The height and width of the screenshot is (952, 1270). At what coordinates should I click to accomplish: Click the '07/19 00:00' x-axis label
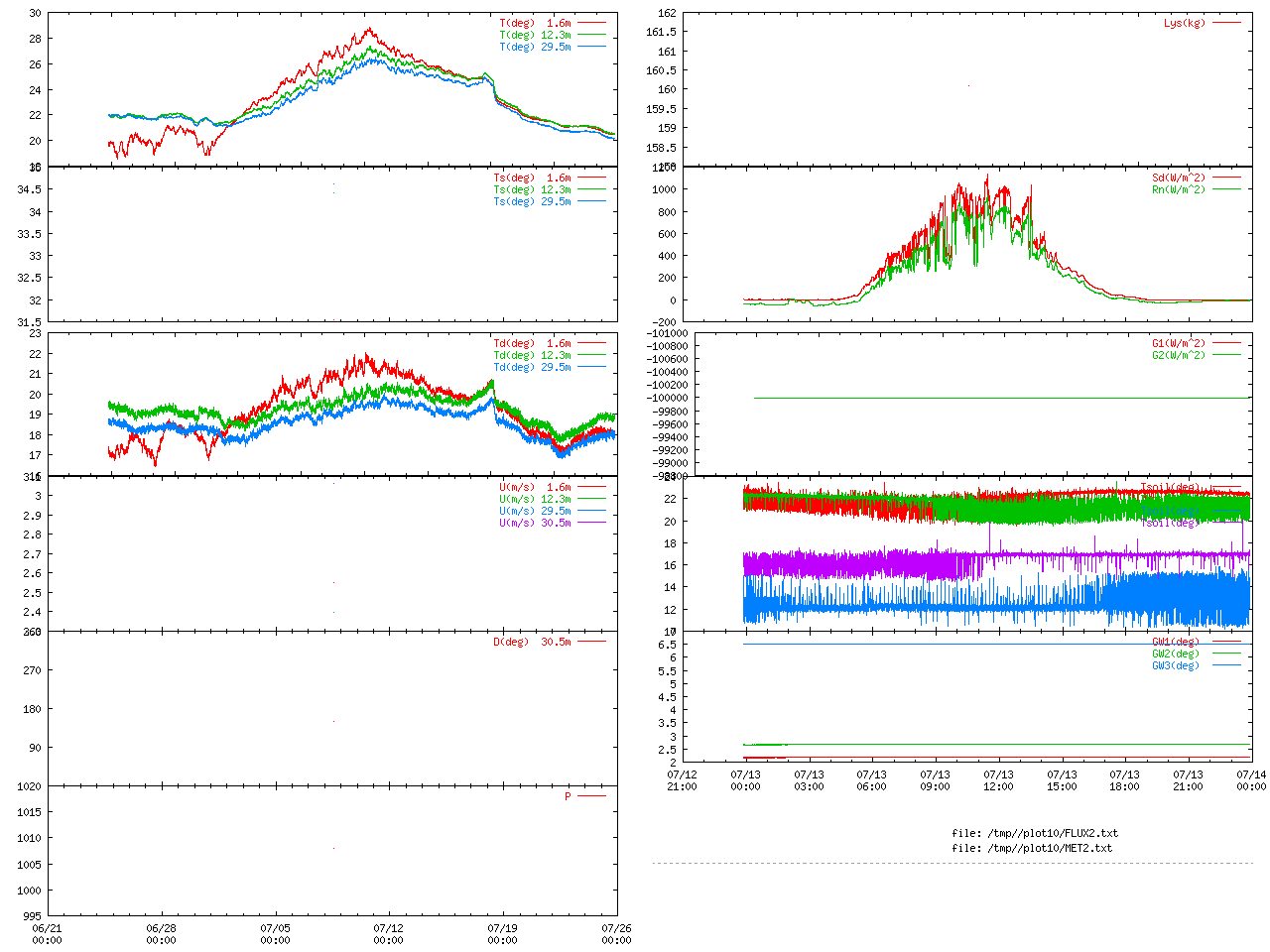[502, 934]
